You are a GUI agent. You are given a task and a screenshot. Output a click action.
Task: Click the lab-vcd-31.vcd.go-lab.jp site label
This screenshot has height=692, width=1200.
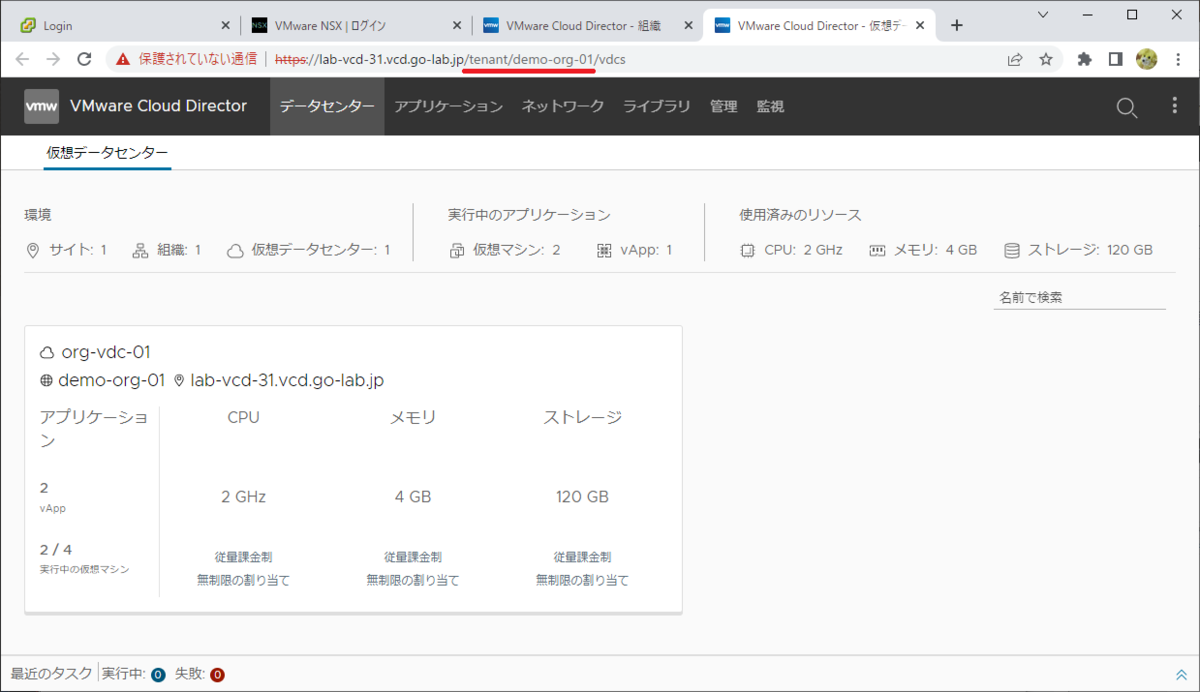(287, 380)
